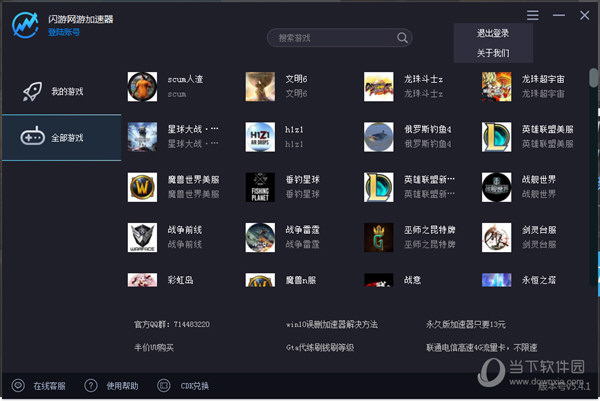The image size is (600, 401).
Task: Select the 永恒之塔 game thumbnail
Action: pos(497,280)
